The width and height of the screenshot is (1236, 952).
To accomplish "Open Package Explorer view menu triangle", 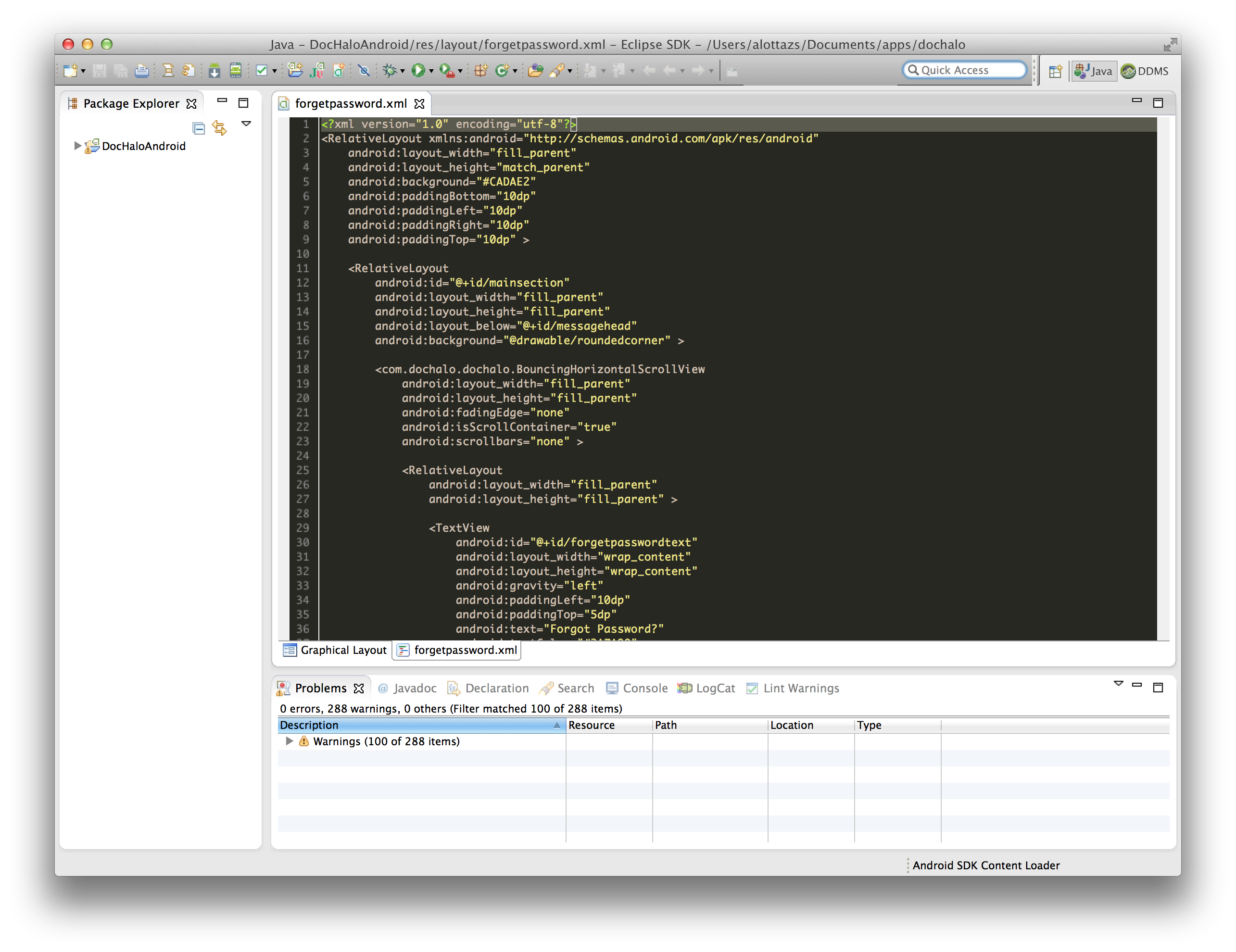I will [246, 124].
